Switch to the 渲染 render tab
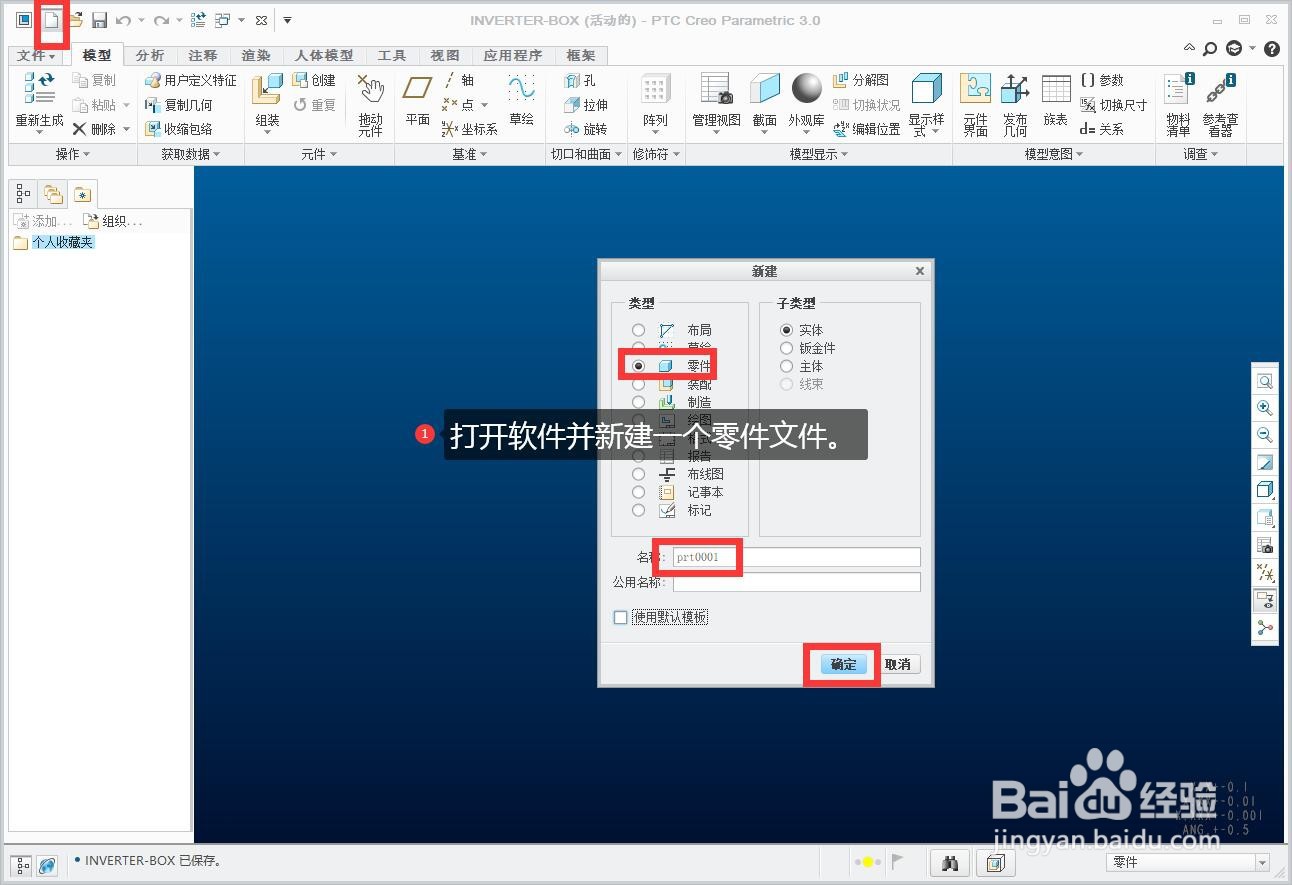 pyautogui.click(x=256, y=55)
